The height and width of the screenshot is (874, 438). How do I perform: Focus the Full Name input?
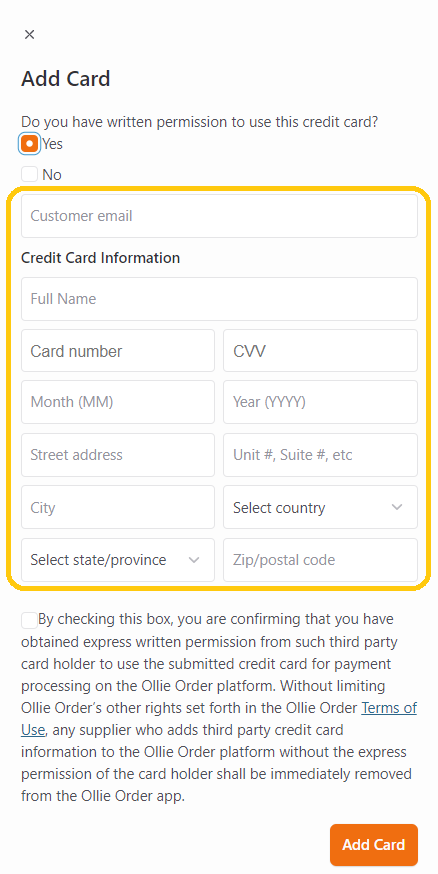219,299
